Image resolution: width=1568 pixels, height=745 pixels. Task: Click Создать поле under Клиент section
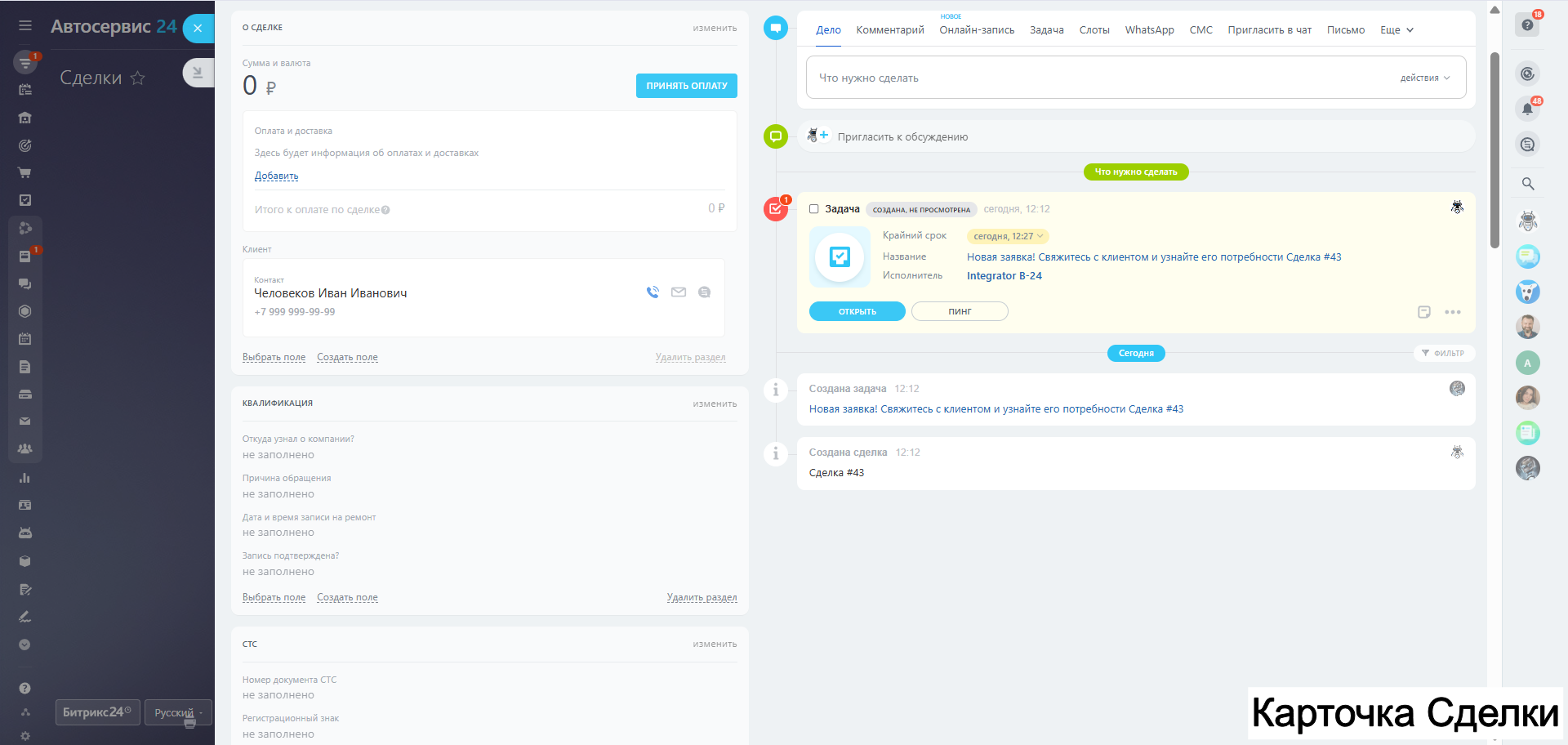tap(347, 357)
